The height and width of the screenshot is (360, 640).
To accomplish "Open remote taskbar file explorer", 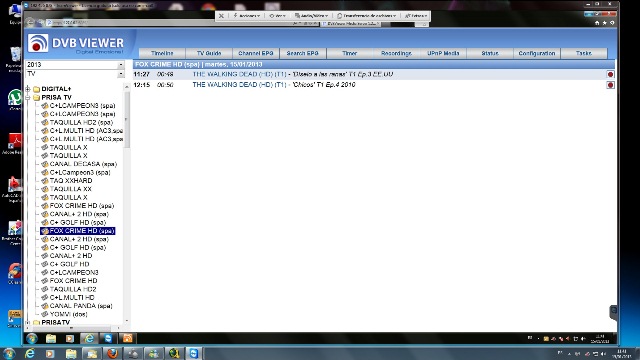I will (x=51, y=338).
